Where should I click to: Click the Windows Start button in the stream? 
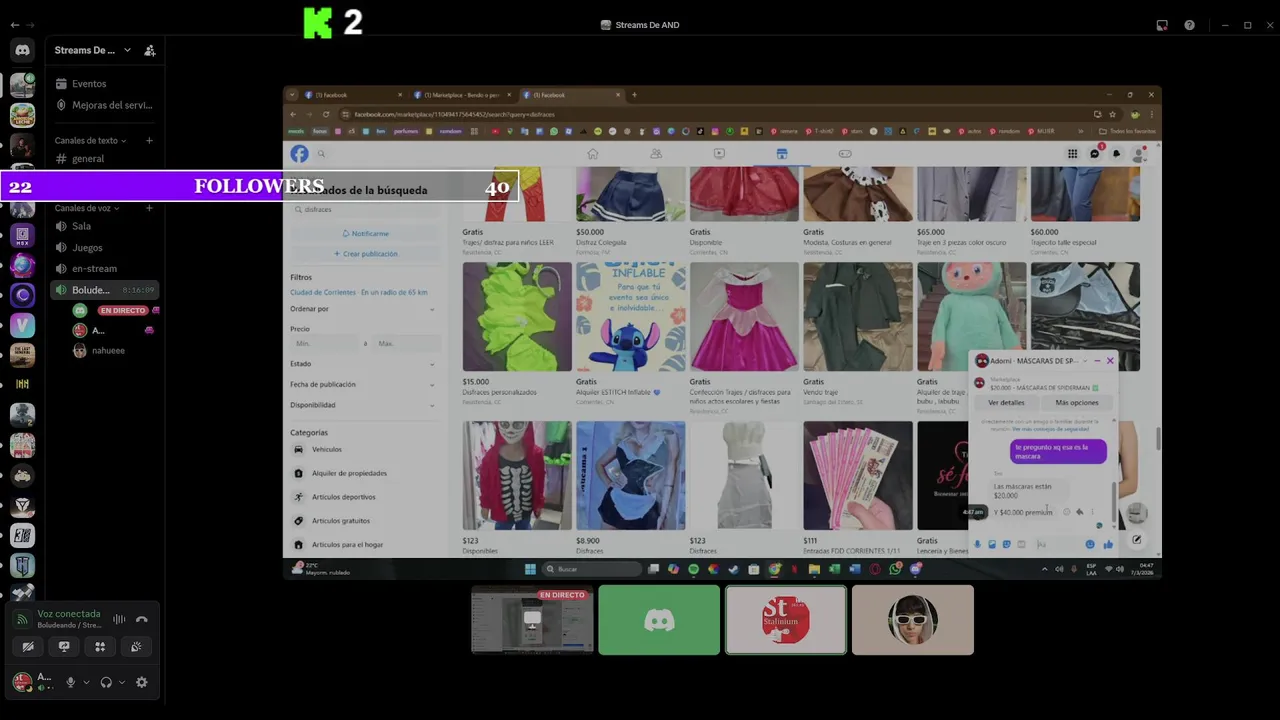pos(530,569)
